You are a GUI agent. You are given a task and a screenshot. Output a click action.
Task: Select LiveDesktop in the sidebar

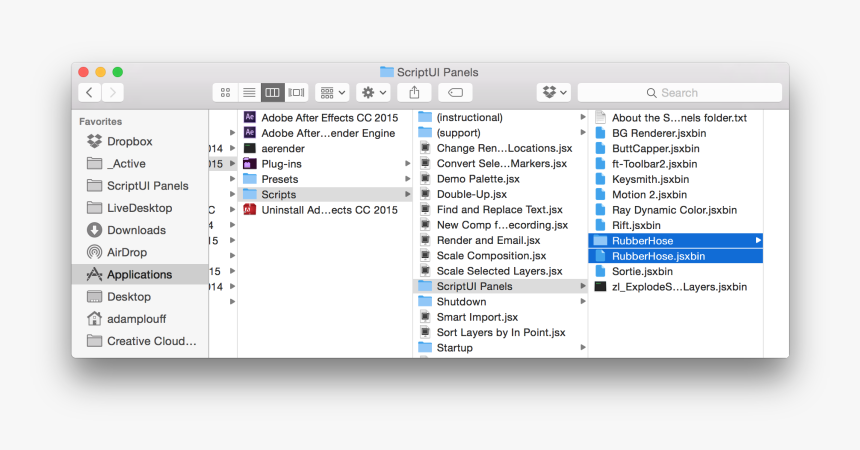coord(140,208)
